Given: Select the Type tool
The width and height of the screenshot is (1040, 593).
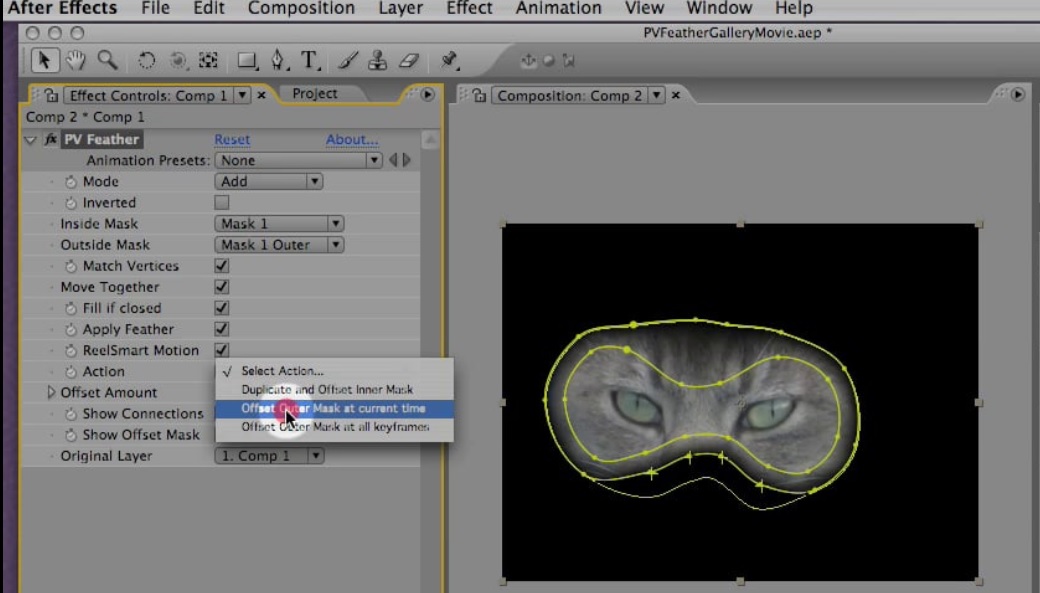Looking at the screenshot, I should click(310, 61).
